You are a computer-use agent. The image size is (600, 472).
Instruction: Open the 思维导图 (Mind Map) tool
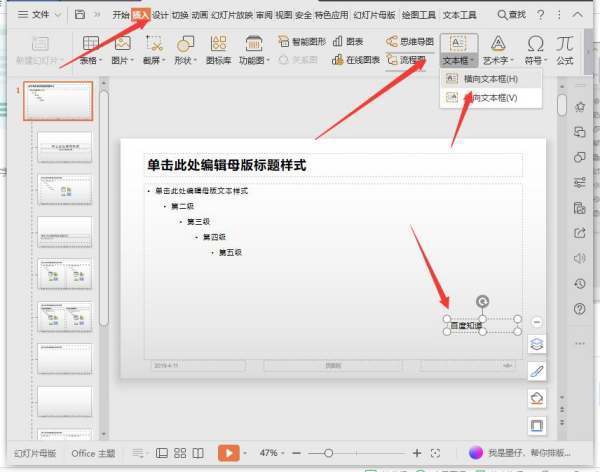point(409,41)
